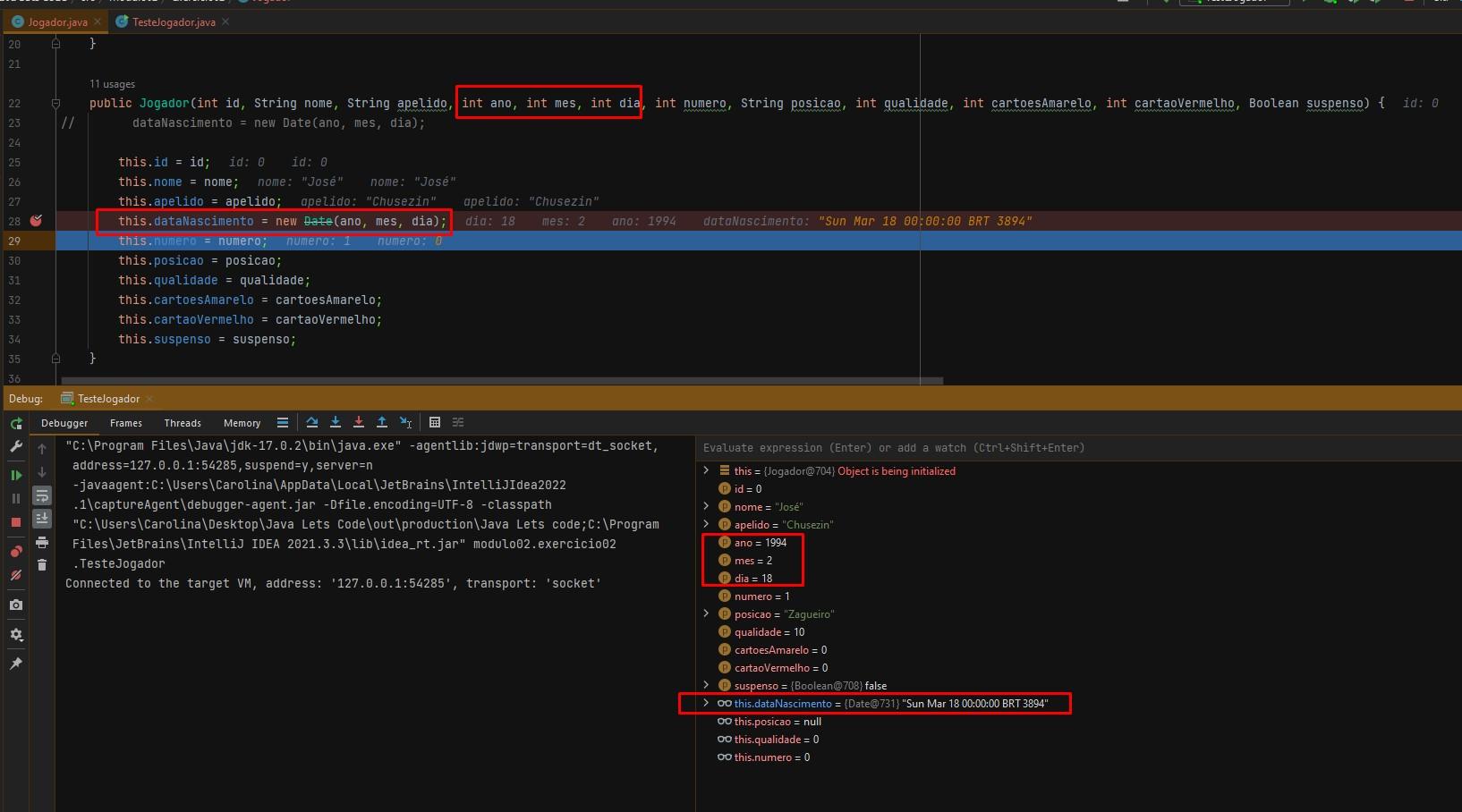Pin the debug tab
This screenshot has width=1462, height=812.
pyautogui.click(x=16, y=664)
